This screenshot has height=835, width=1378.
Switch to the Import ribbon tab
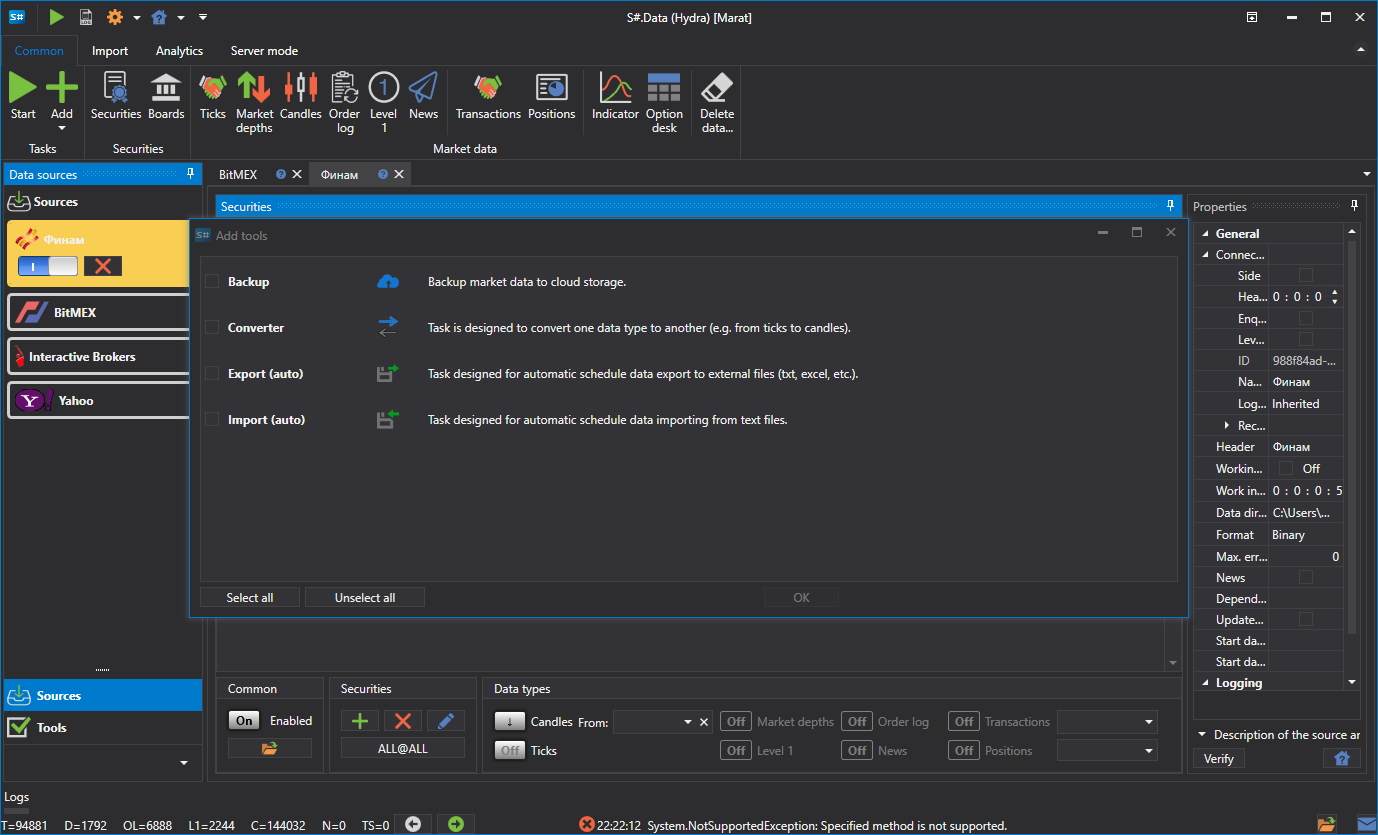click(110, 51)
